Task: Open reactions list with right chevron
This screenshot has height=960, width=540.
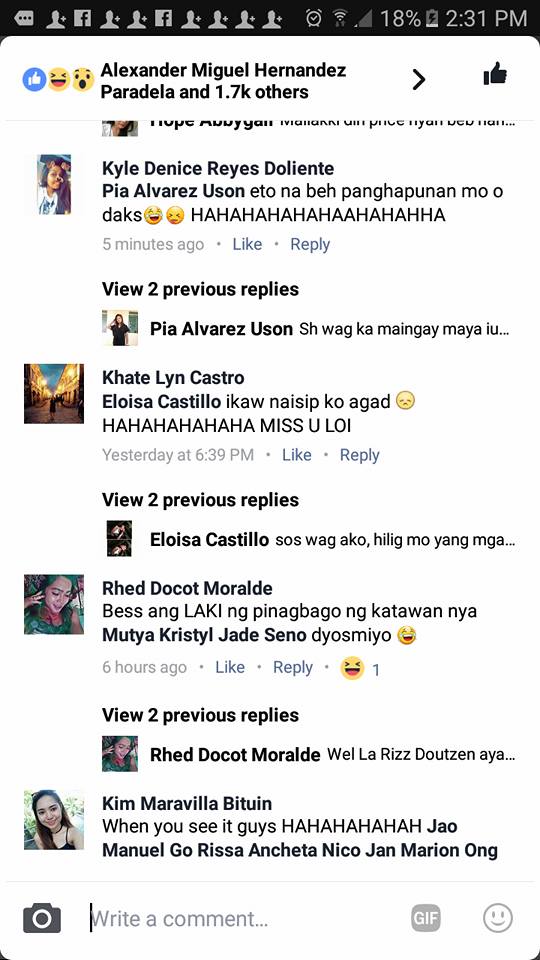Action: click(419, 79)
